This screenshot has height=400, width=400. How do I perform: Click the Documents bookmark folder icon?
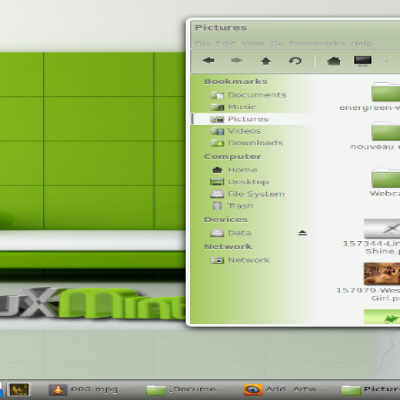(217, 95)
